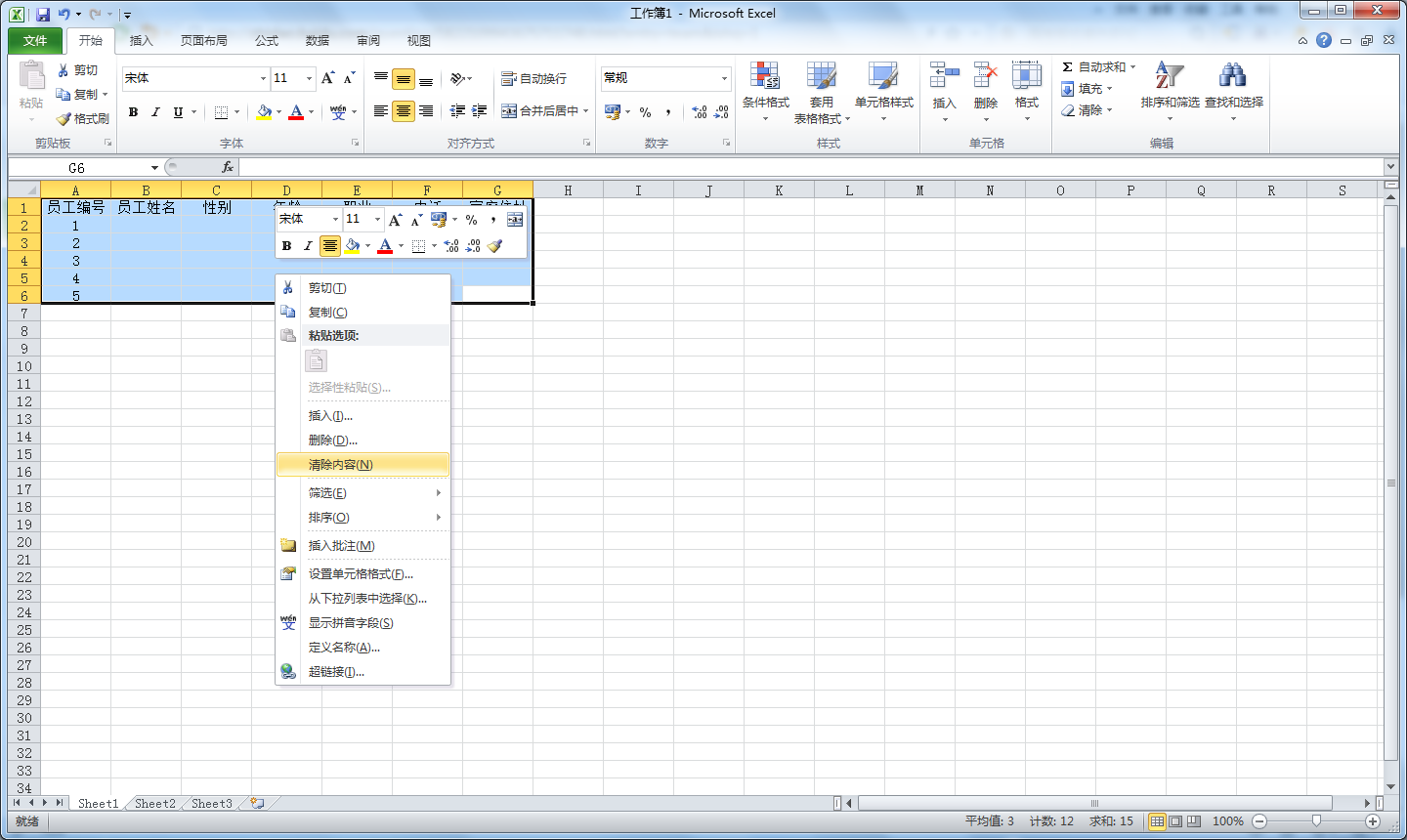Switch to Page Layout view in status bar
Viewport: 1407px width, 840px height.
1175,821
